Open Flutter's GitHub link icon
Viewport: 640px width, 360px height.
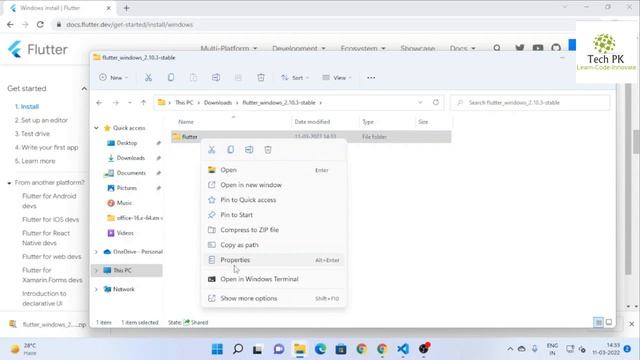(556, 48)
